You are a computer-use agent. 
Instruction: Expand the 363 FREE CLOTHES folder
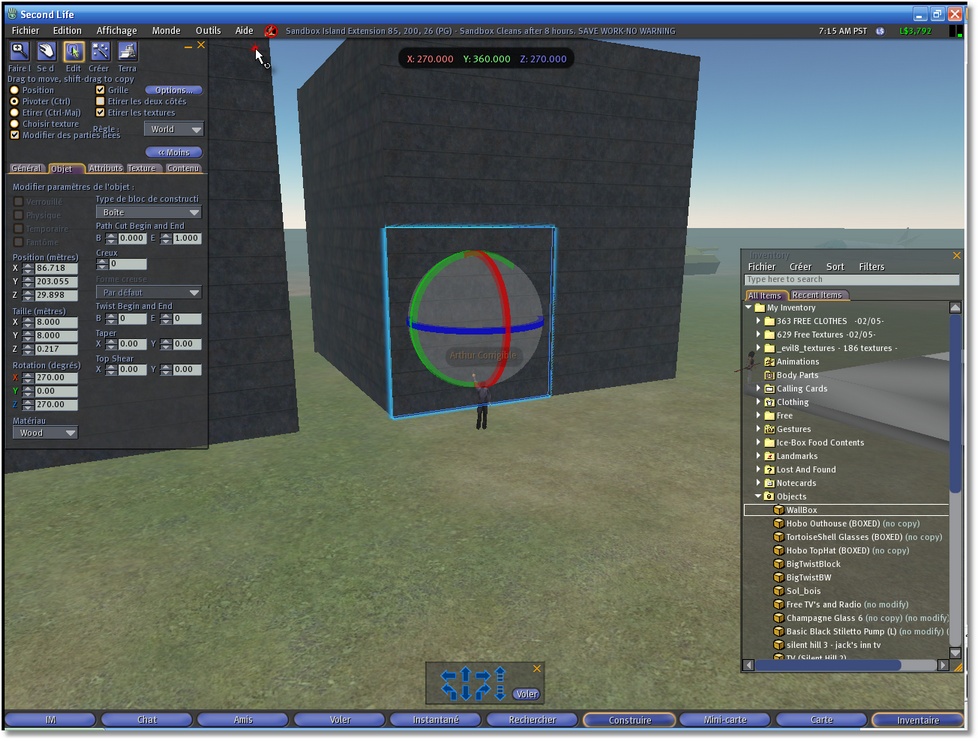pyautogui.click(x=758, y=321)
